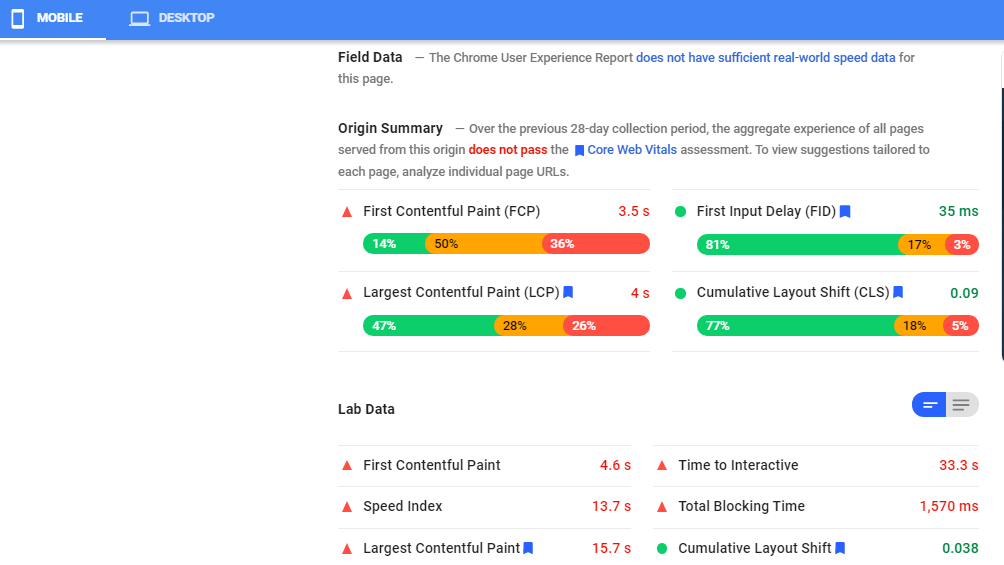Screen dimensions: 1004x565
Task: Click the Time to Interactive metric row
Action: click(816, 465)
